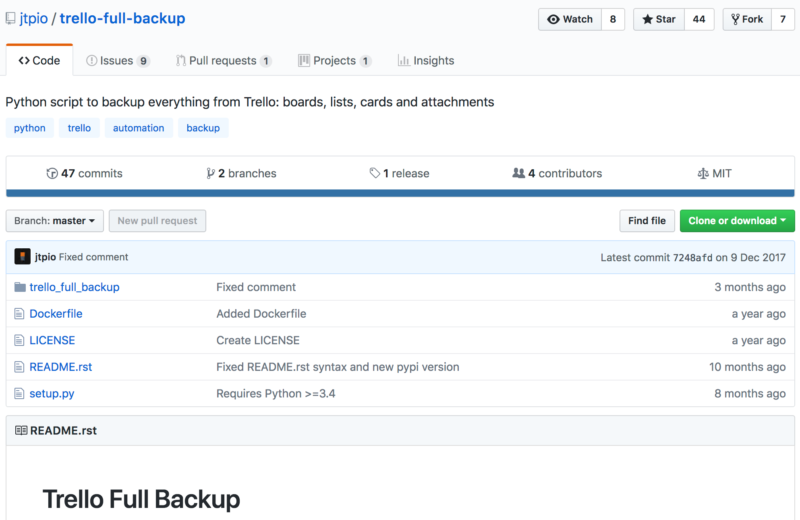
Task: Click the book icon in README.rst header
Action: pos(21,430)
